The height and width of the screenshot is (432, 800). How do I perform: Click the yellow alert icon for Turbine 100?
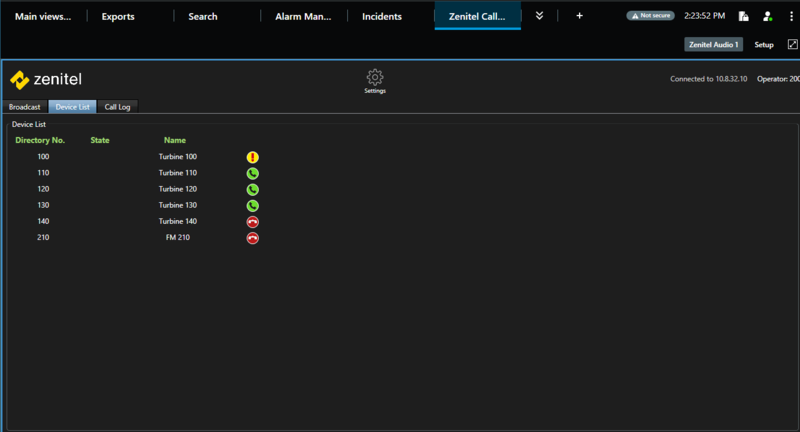[x=252, y=157]
